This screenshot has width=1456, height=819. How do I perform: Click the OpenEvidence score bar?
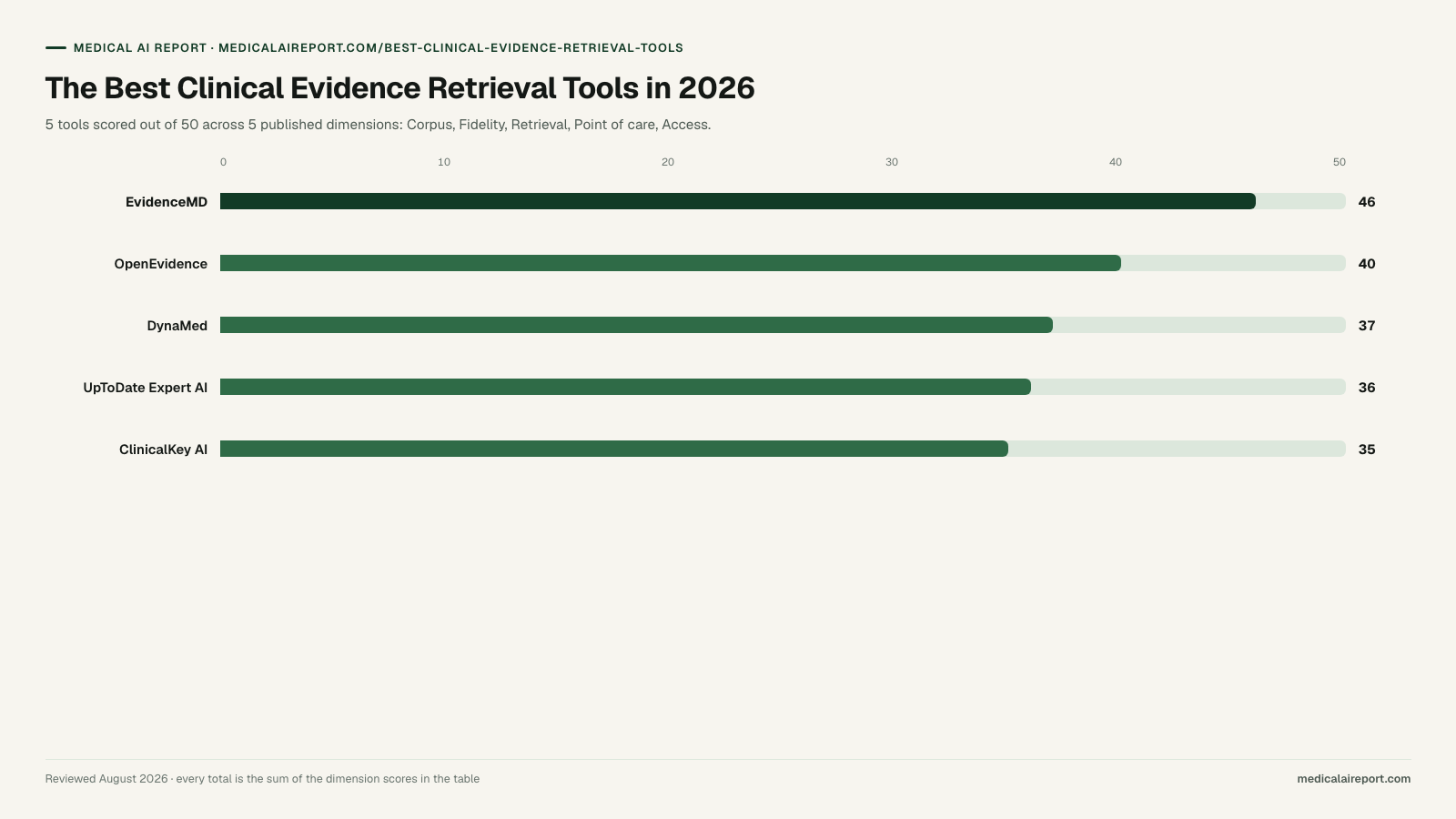tap(671, 263)
